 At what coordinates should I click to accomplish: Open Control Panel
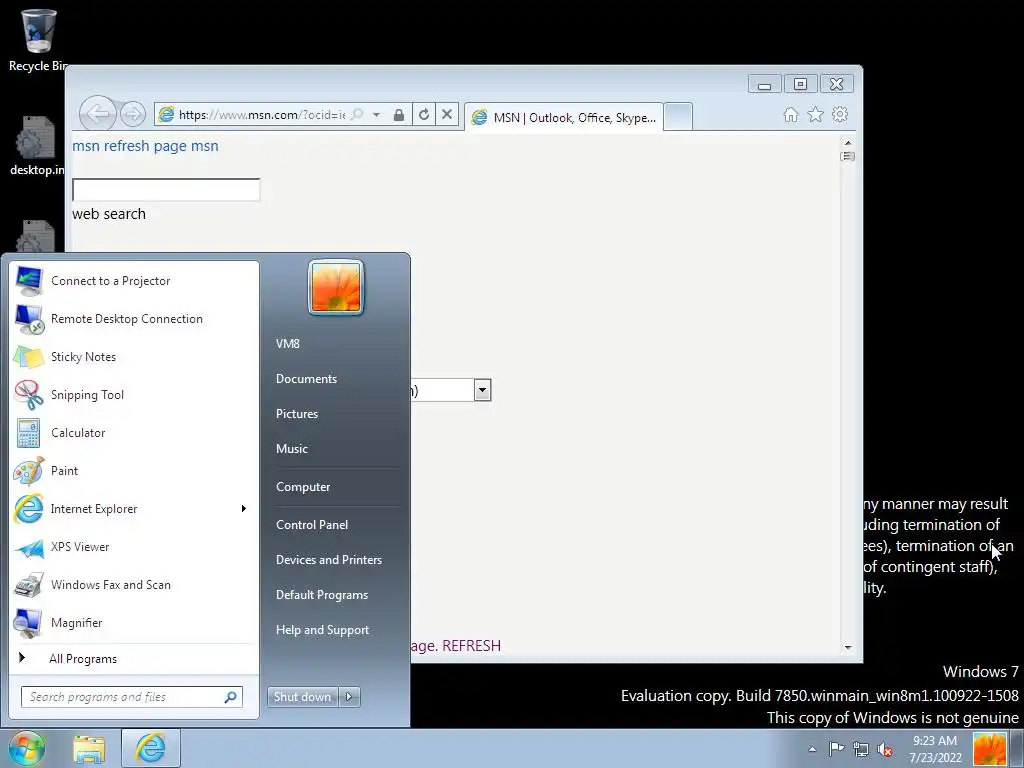pos(312,525)
